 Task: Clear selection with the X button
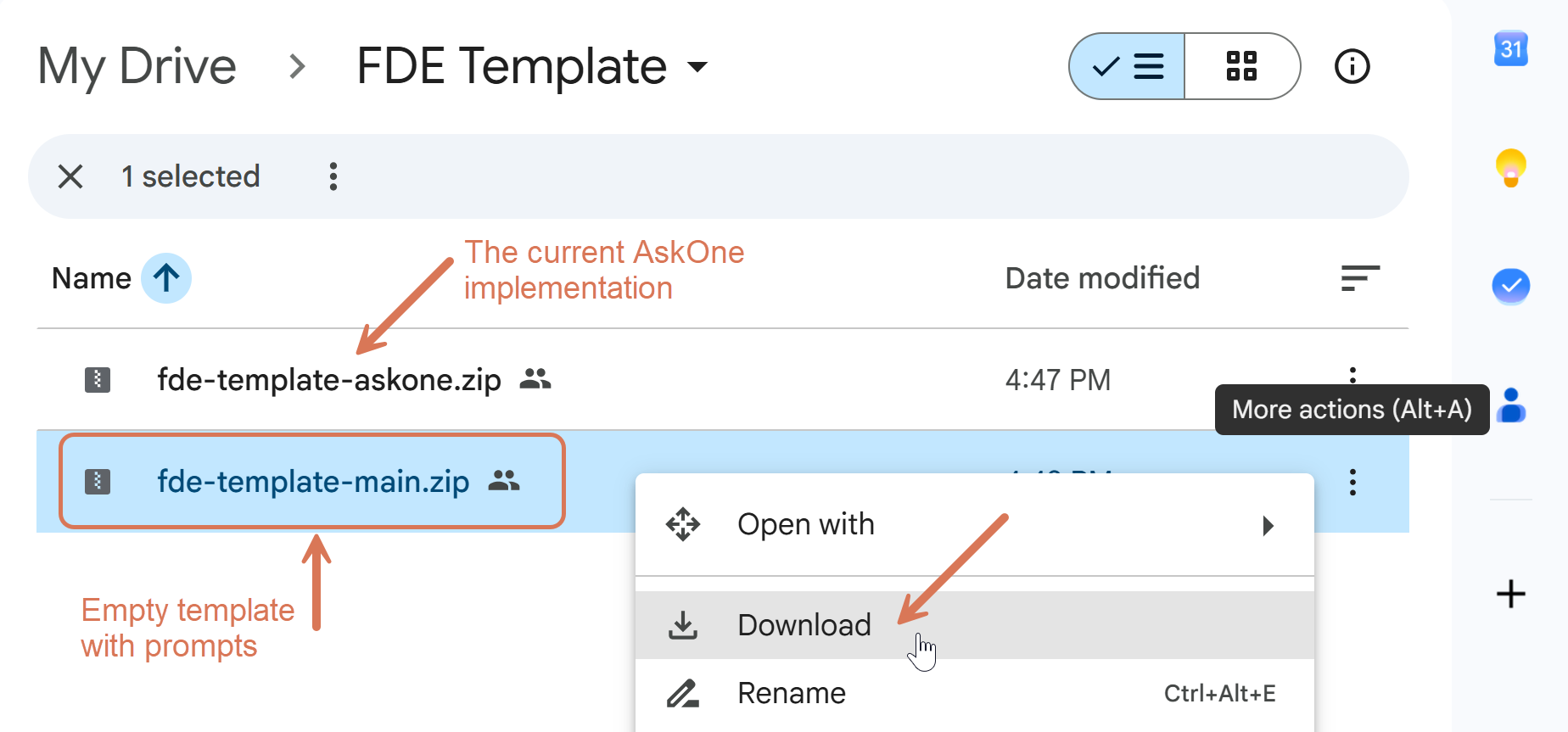click(70, 176)
